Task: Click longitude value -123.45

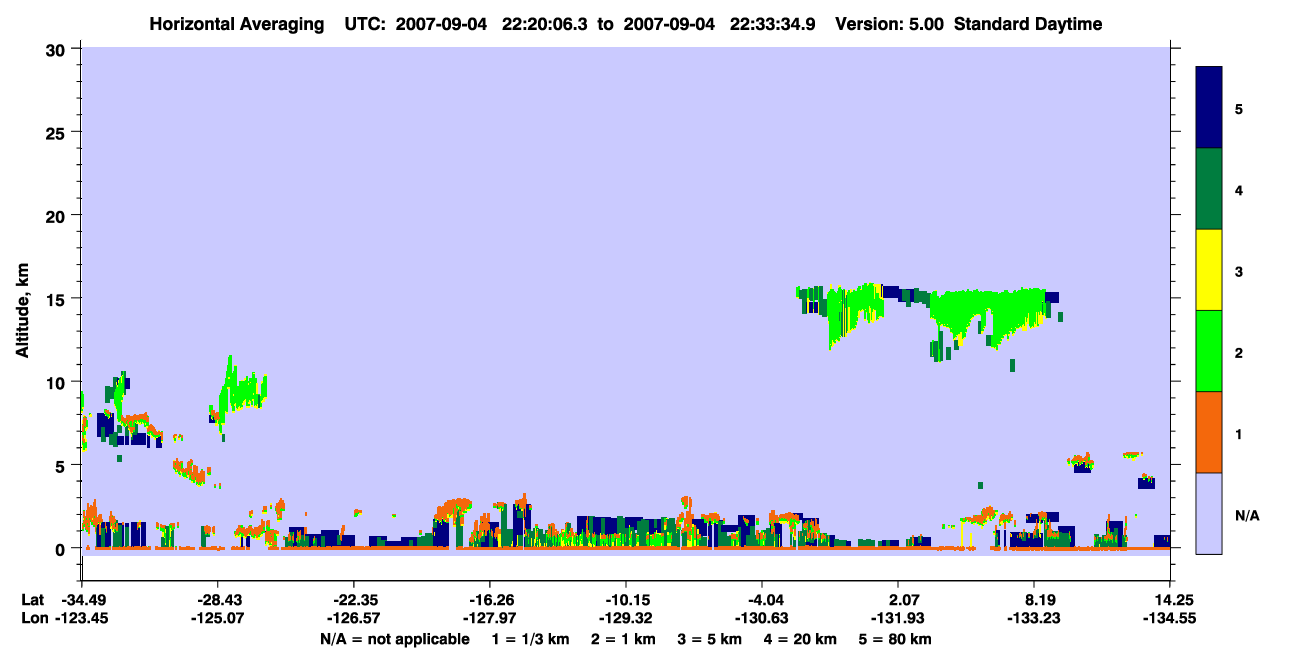Action: click(82, 618)
